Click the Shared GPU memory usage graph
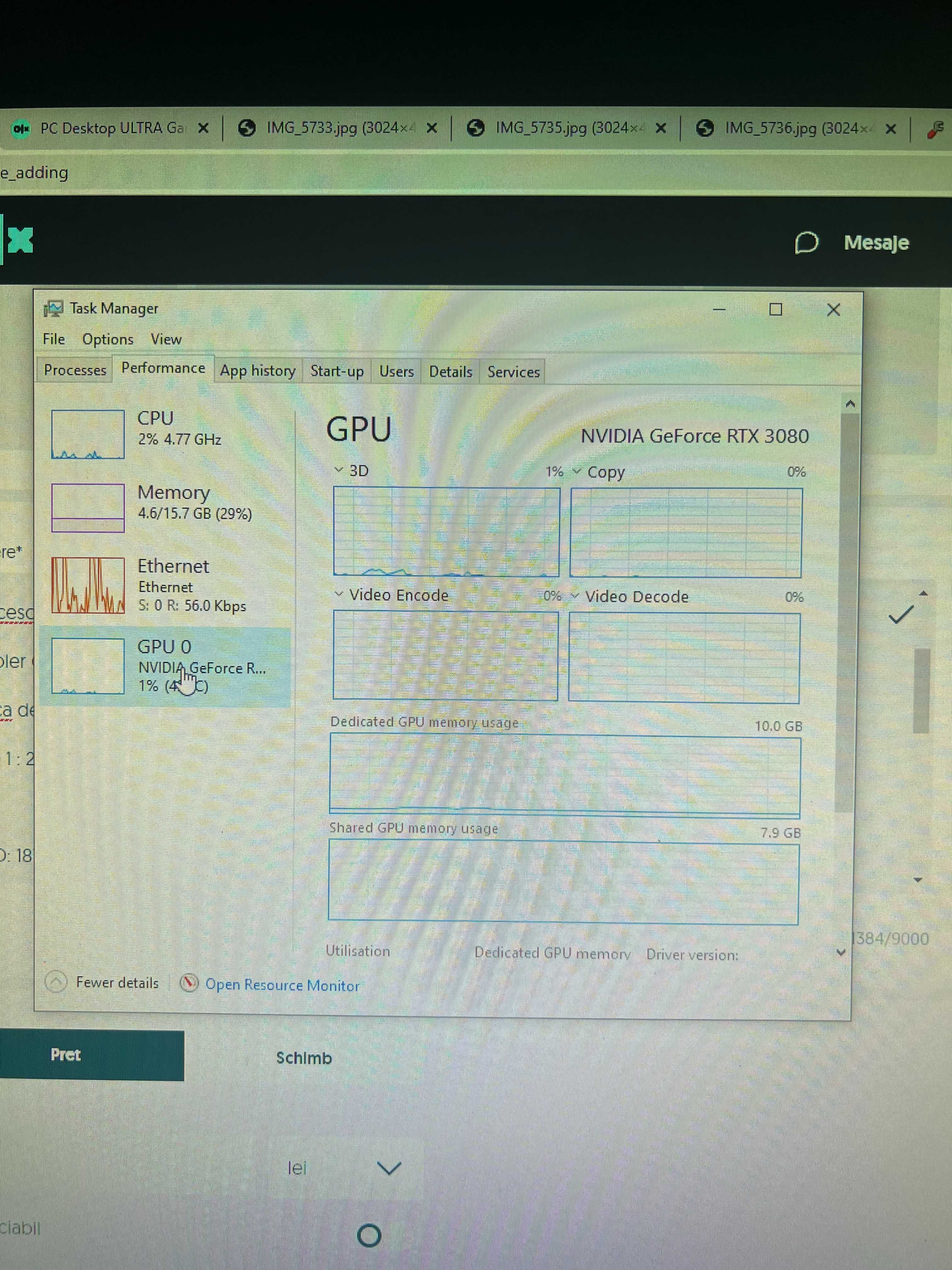This screenshot has height=1270, width=952. pyautogui.click(x=564, y=883)
